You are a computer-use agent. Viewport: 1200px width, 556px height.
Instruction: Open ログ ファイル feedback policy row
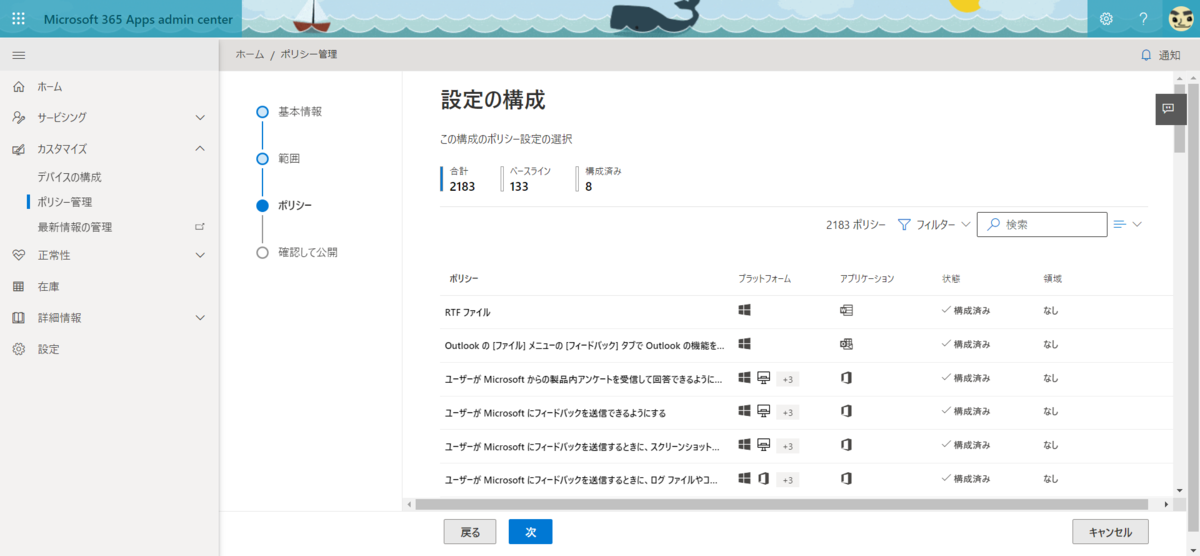582,479
